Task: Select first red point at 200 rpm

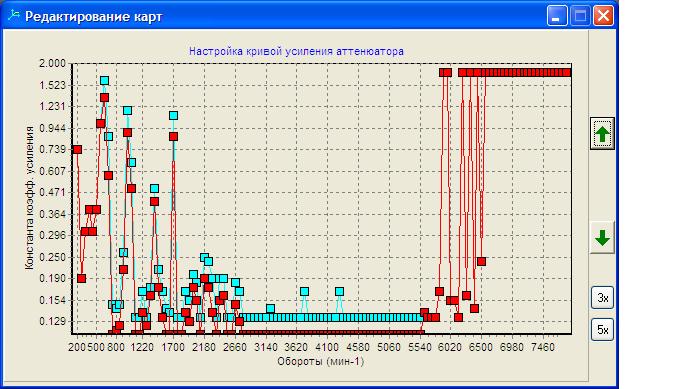Action: click(77, 149)
